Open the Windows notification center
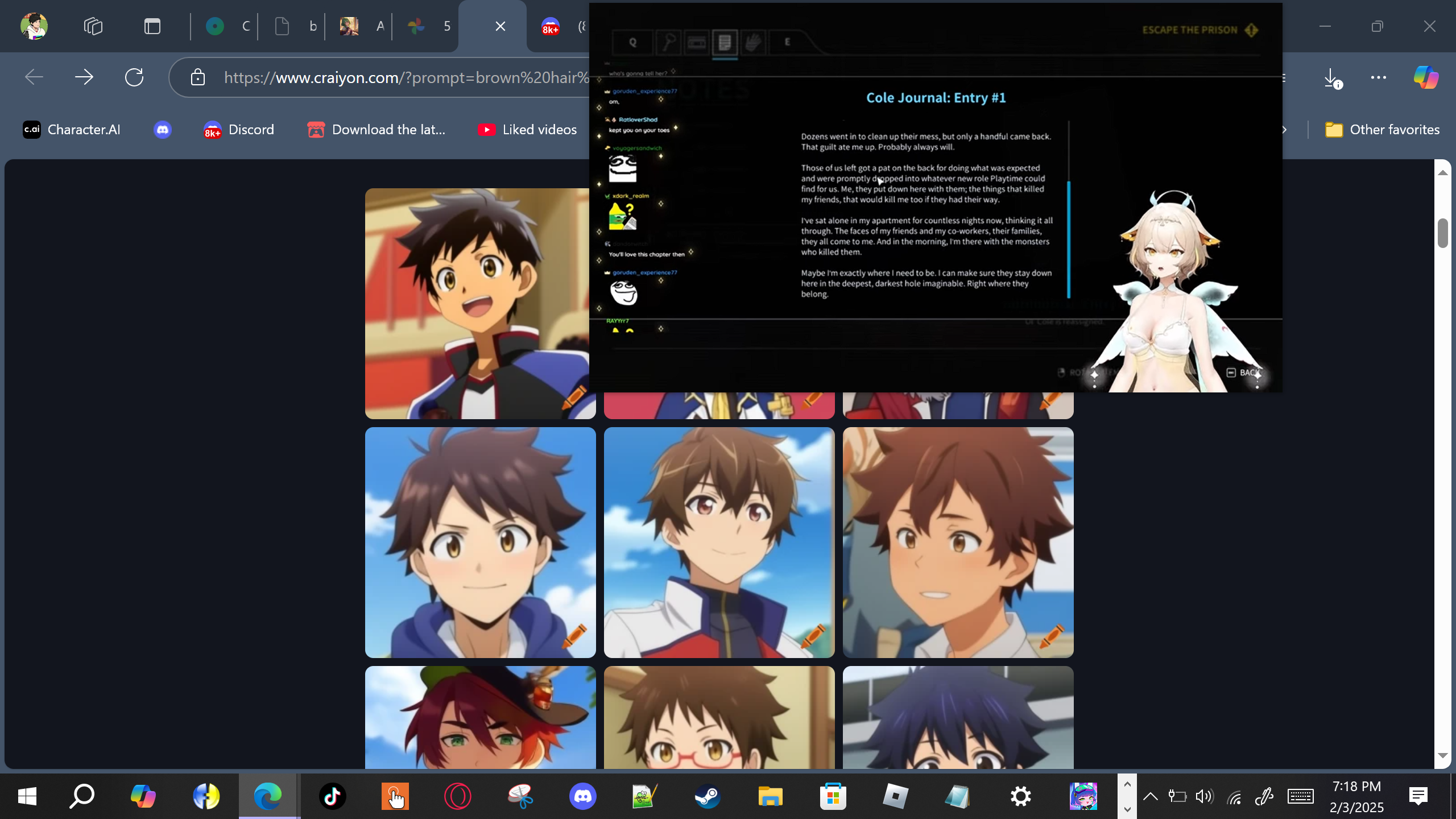The height and width of the screenshot is (819, 1456). (1418, 796)
